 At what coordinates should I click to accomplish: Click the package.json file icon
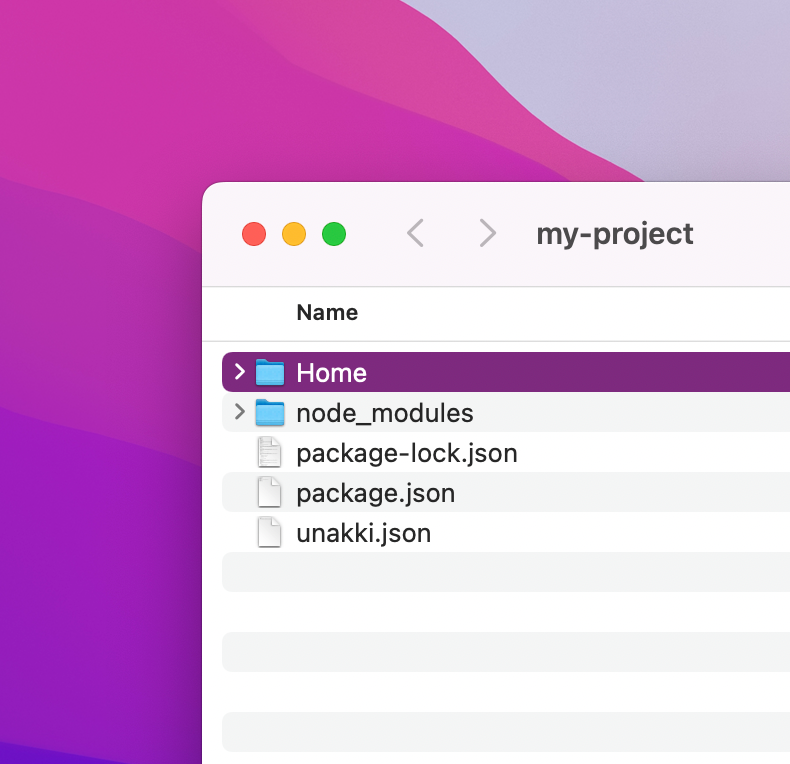[270, 492]
